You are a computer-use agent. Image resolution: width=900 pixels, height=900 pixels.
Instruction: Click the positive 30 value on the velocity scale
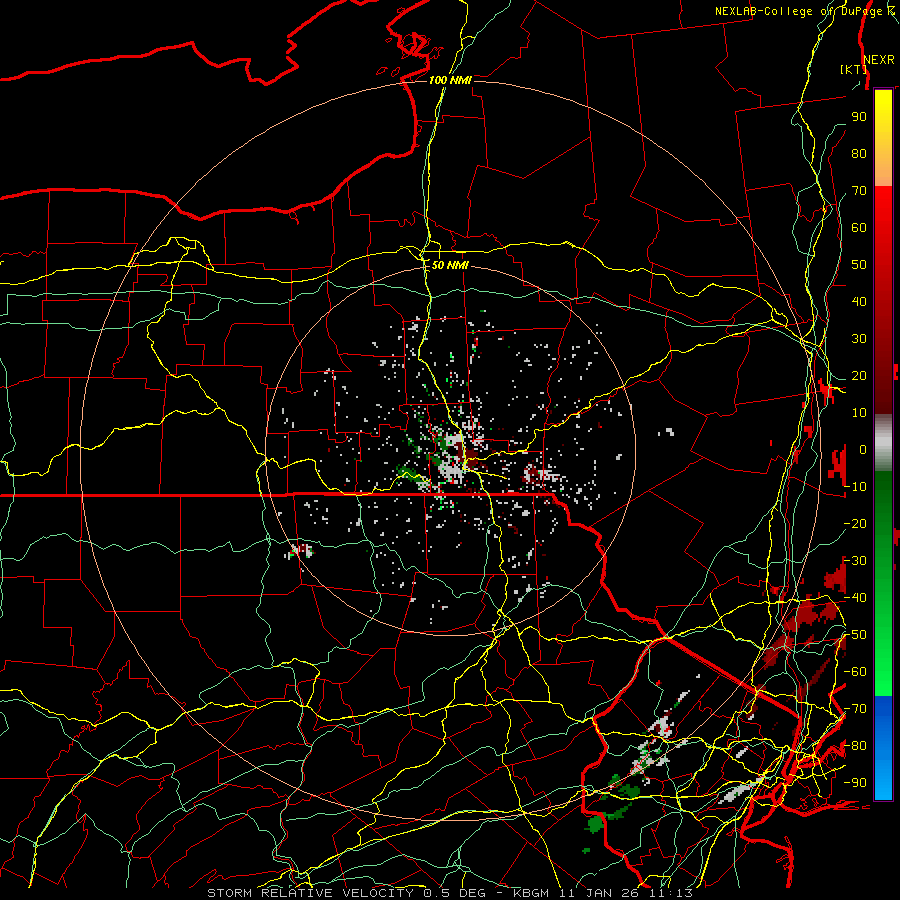click(859, 339)
